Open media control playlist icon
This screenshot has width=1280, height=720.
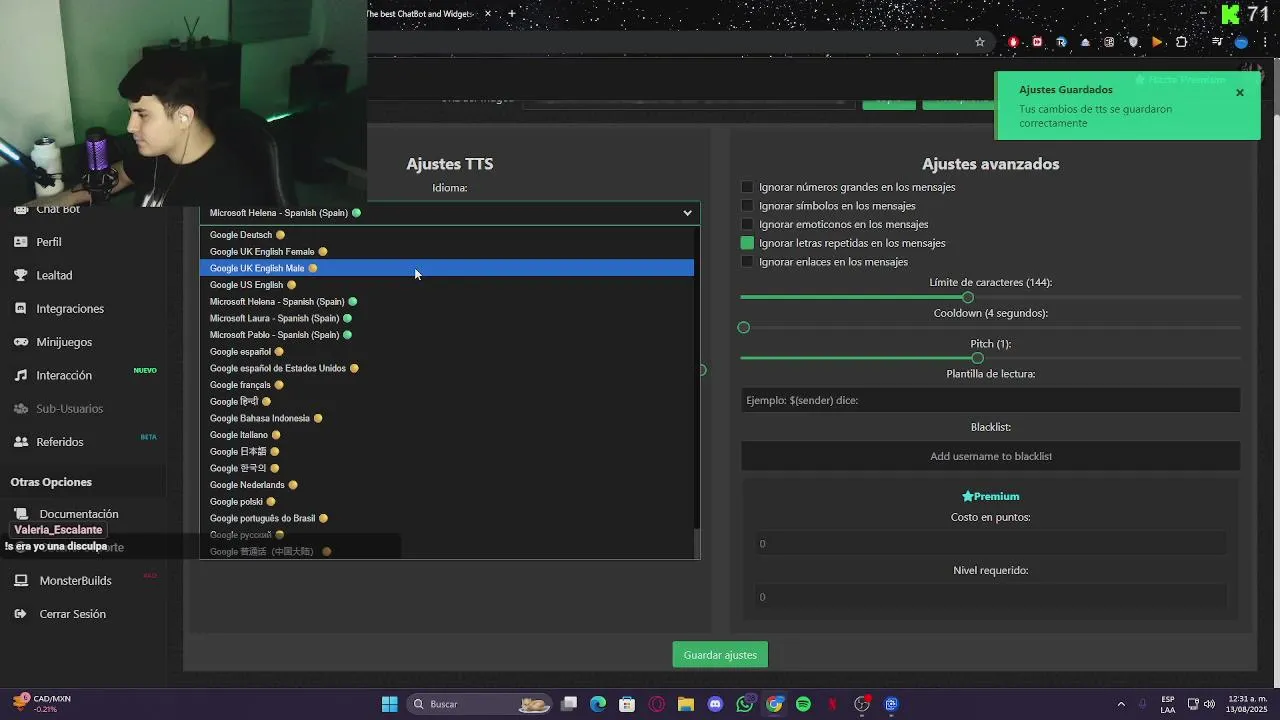(1217, 42)
